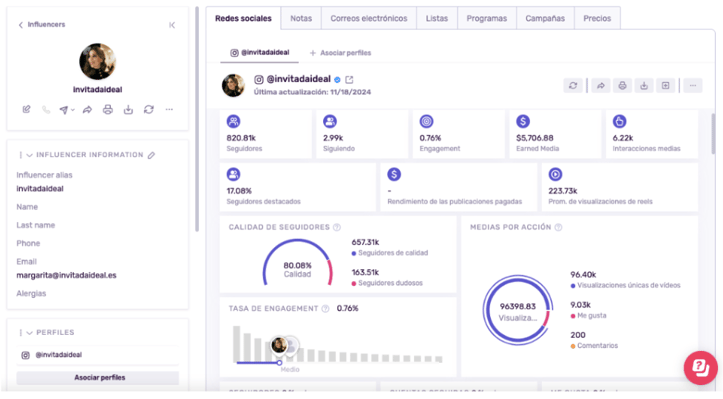Click the Calidad de Seguidores help icon
Image resolution: width=723 pixels, height=399 pixels.
(x=337, y=227)
